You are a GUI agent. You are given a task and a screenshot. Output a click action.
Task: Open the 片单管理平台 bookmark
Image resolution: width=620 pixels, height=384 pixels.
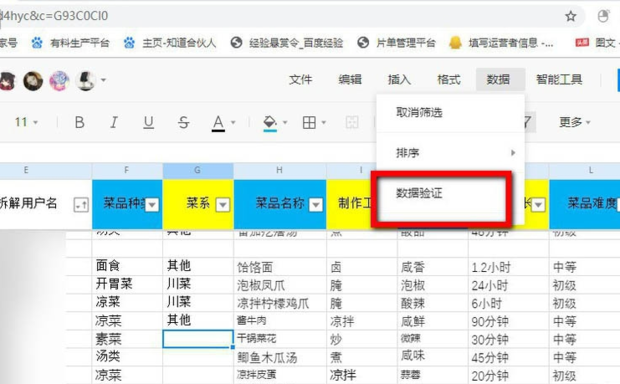tap(396, 43)
